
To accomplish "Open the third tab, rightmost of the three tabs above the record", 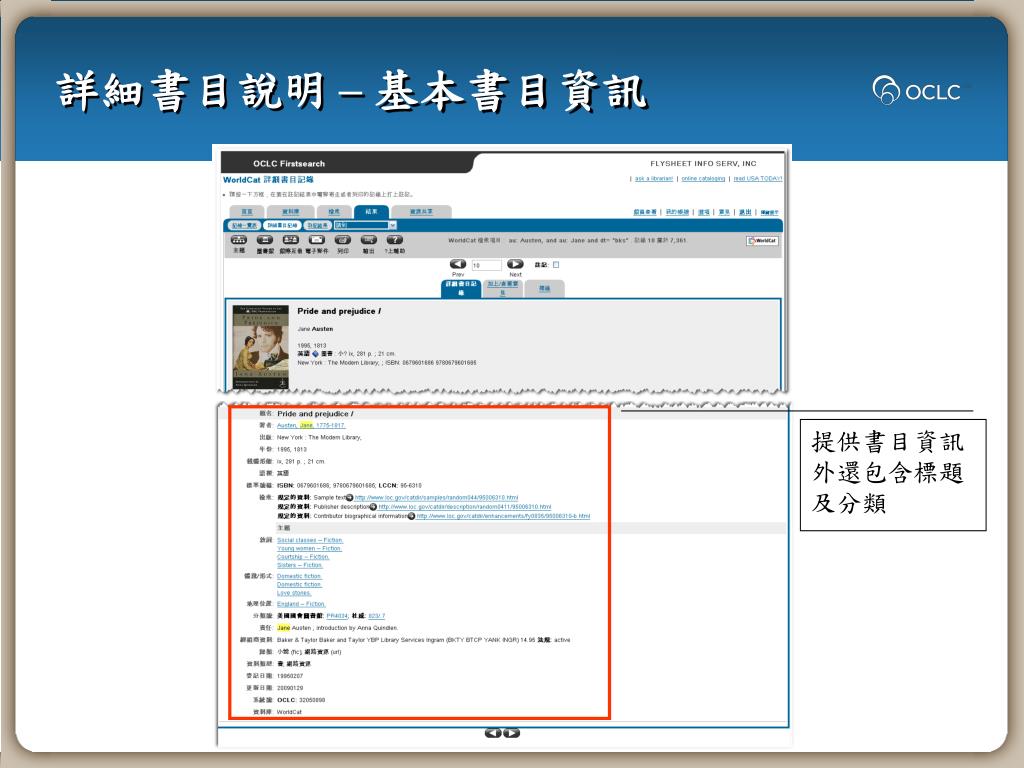I will tap(545, 289).
